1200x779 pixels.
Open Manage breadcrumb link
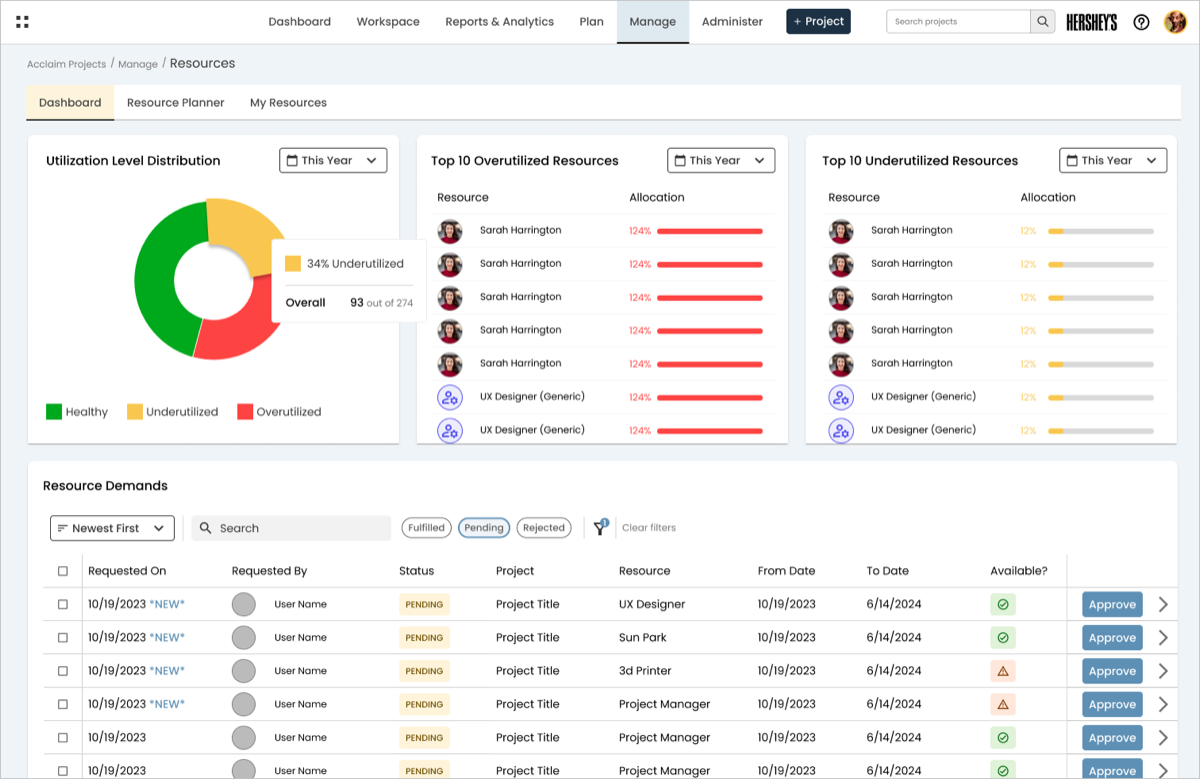pos(138,64)
